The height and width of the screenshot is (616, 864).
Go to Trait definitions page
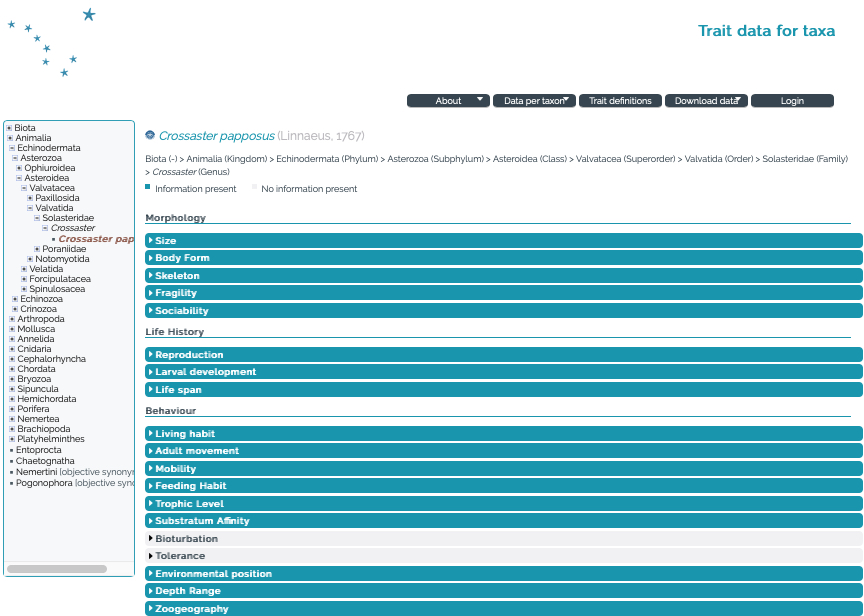click(620, 101)
